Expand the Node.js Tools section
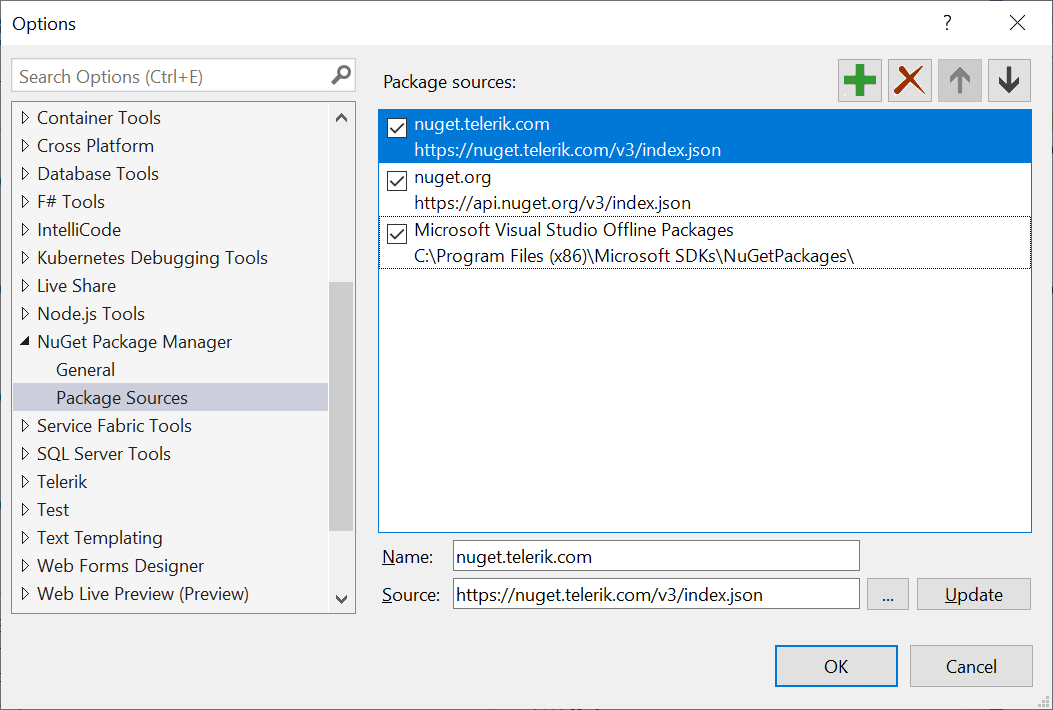The image size is (1053, 710). (23, 313)
